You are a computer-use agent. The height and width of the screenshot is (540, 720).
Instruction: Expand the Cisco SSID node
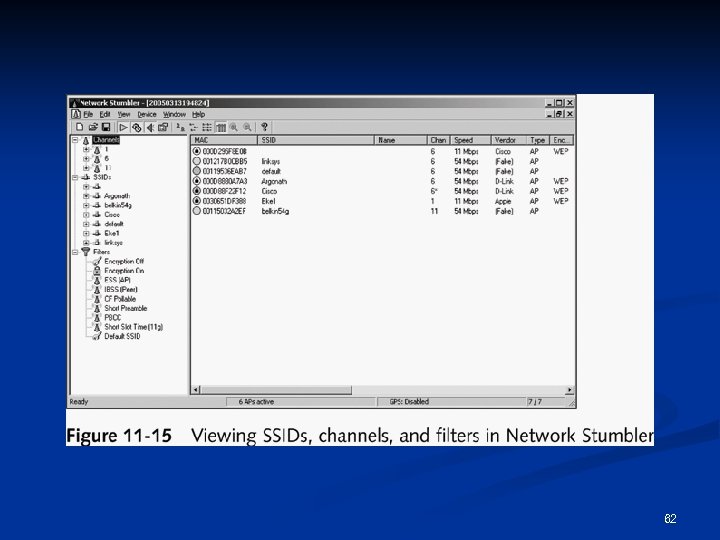point(86,214)
